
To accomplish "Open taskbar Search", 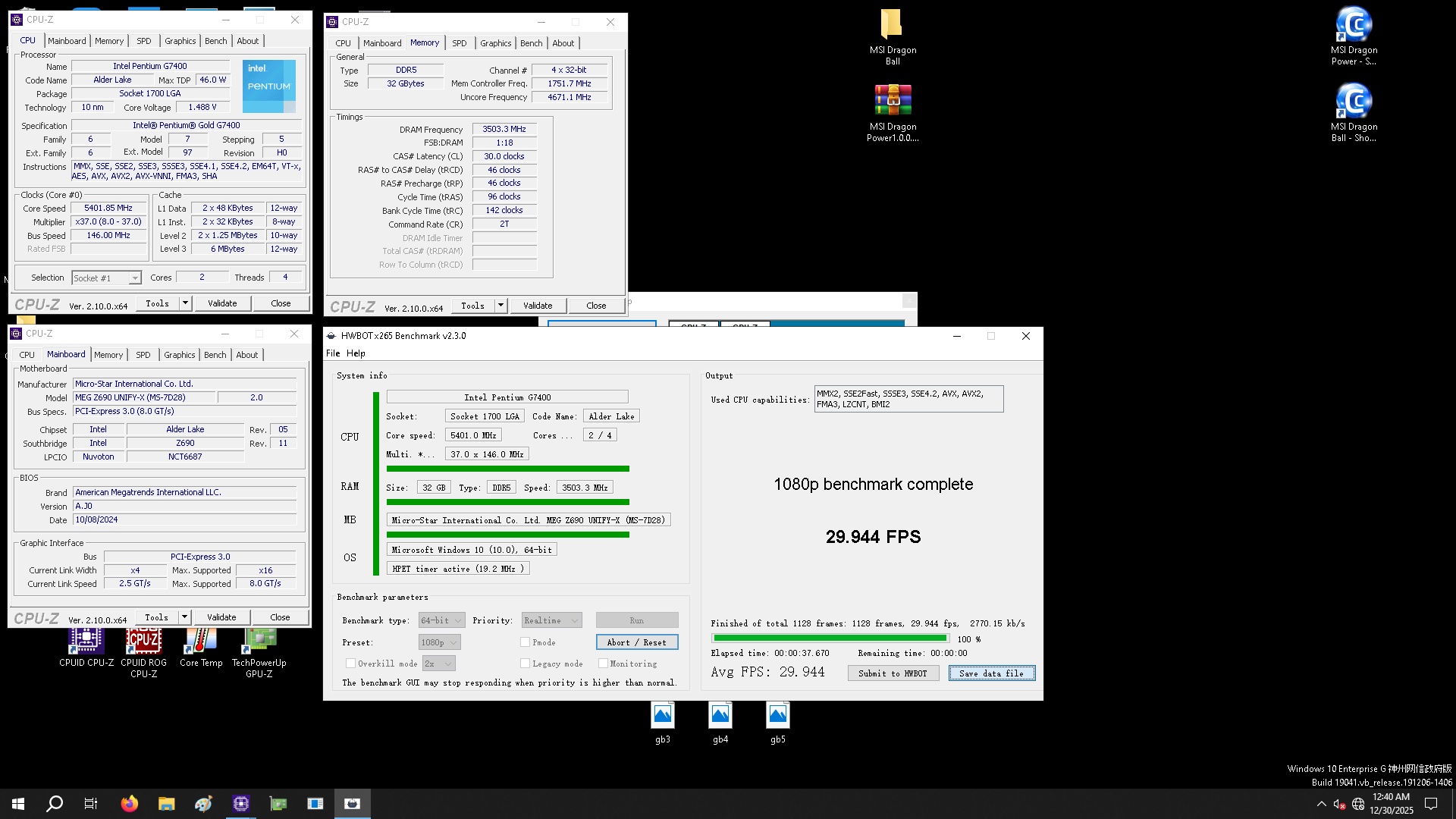I will [x=55, y=804].
